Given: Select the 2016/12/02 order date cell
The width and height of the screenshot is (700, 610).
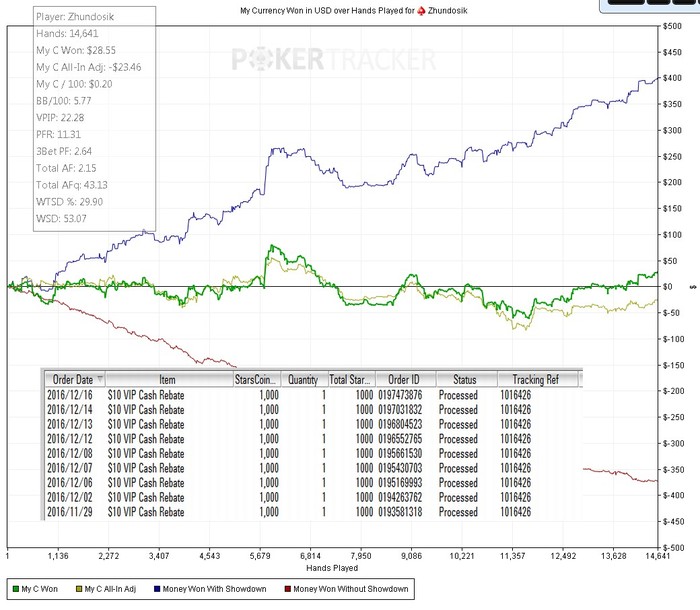Looking at the screenshot, I should 70,497.
